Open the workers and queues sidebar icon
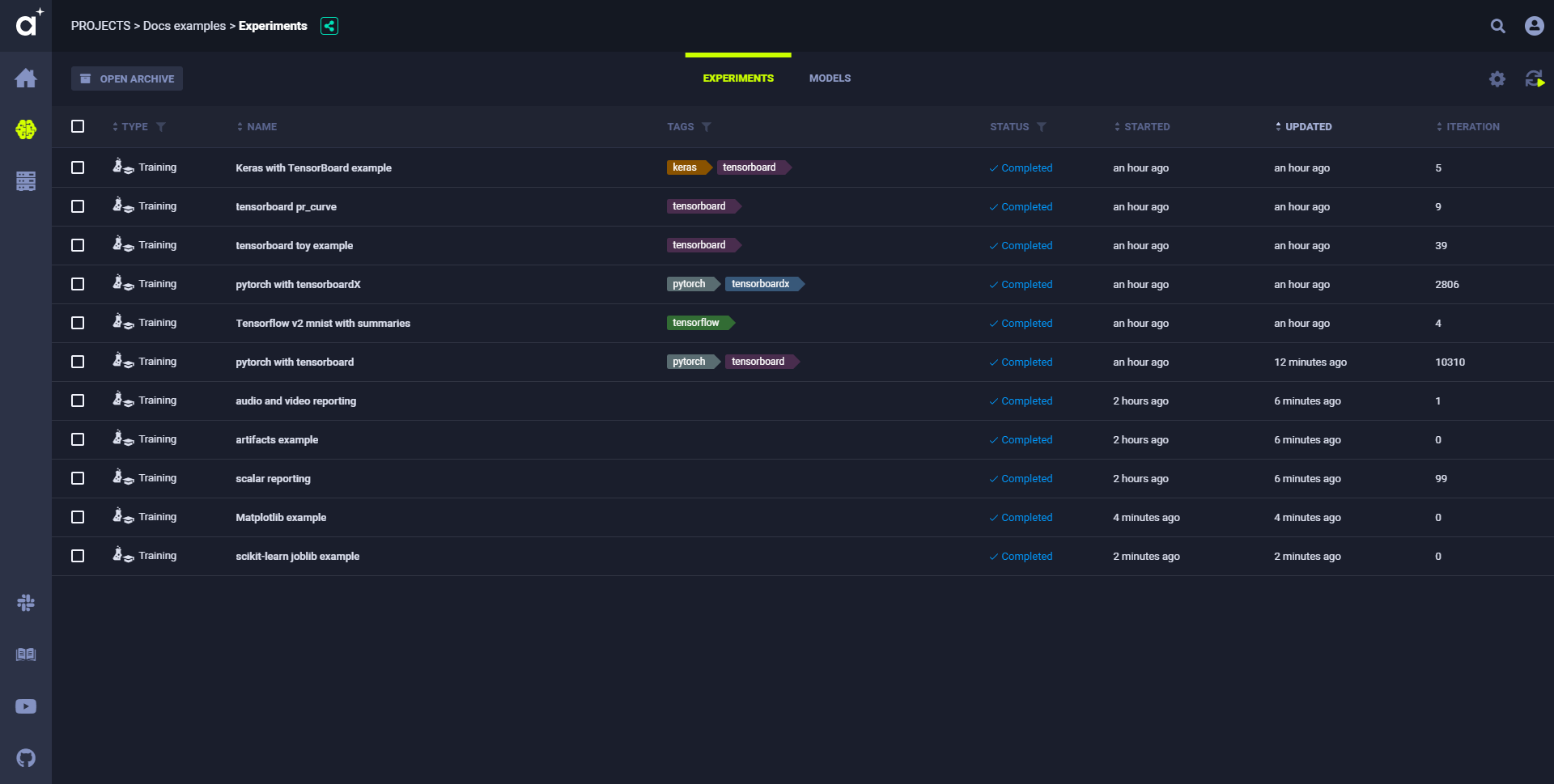This screenshot has height=784, width=1554. pyautogui.click(x=26, y=180)
